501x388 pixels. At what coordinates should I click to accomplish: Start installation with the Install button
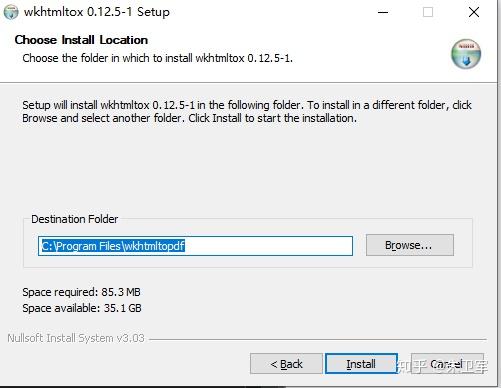click(x=361, y=364)
